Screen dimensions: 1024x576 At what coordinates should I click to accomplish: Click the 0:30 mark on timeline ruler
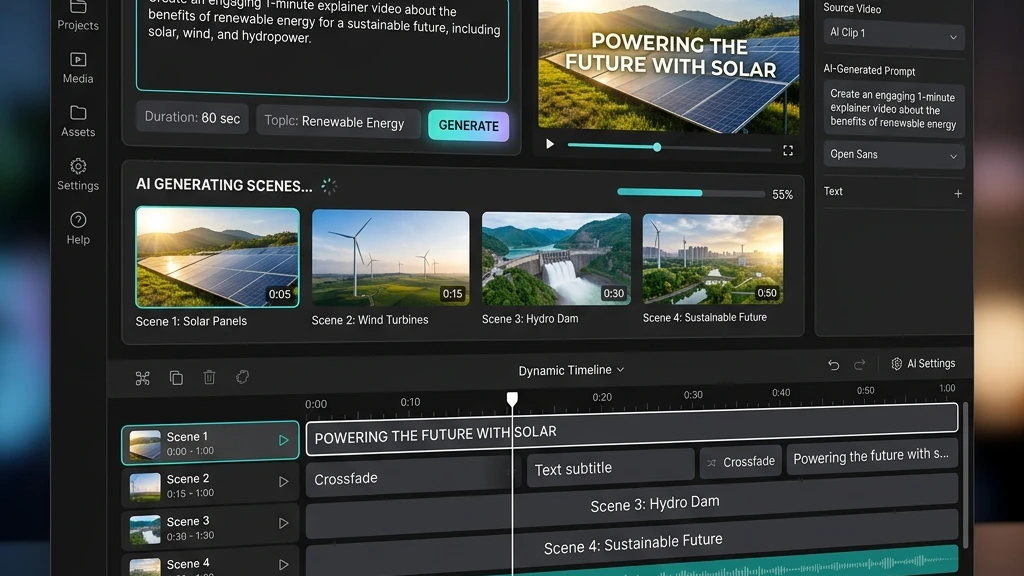(693, 395)
